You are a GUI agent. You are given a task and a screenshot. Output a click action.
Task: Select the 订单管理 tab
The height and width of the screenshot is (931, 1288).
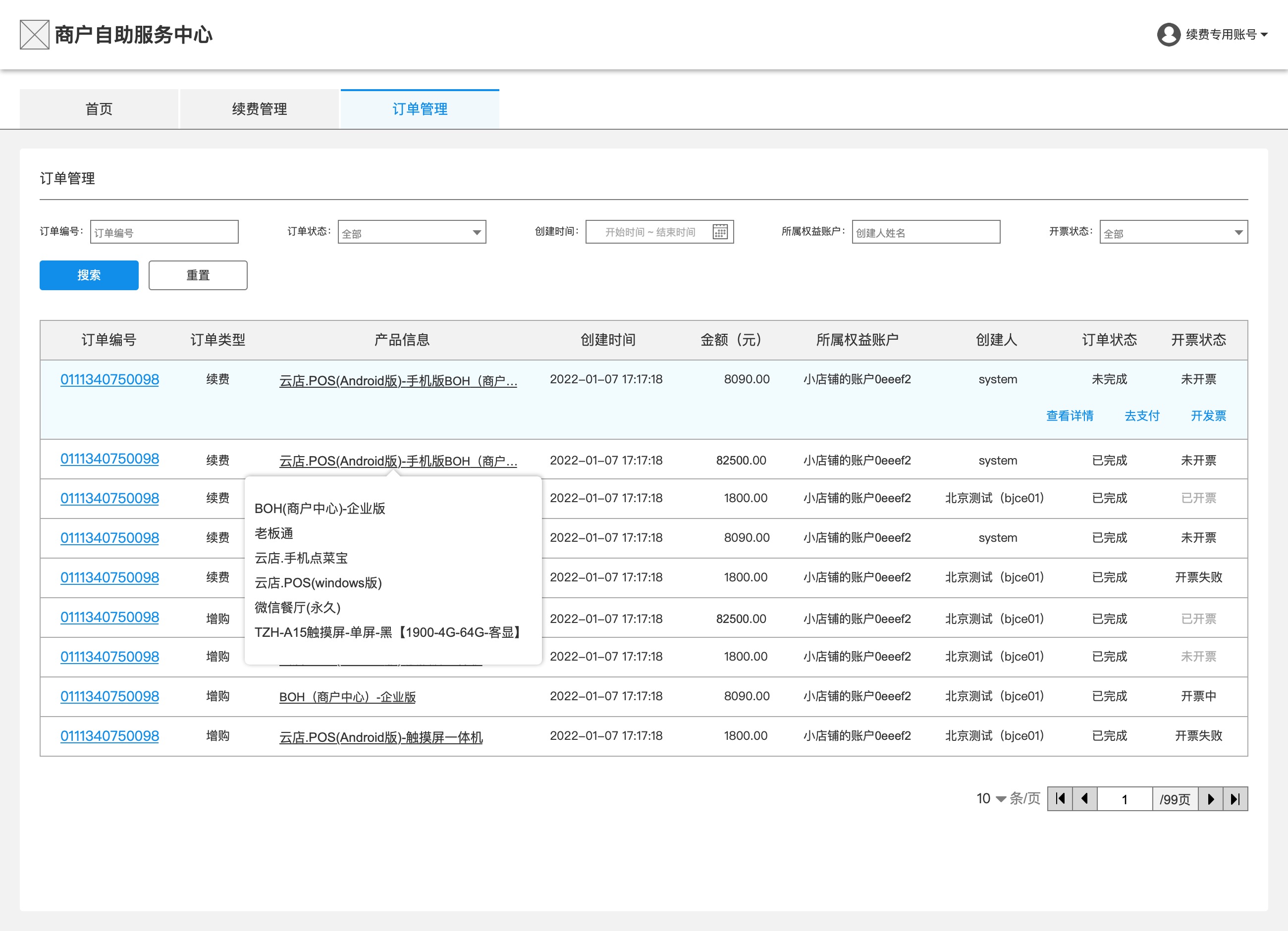tap(420, 109)
